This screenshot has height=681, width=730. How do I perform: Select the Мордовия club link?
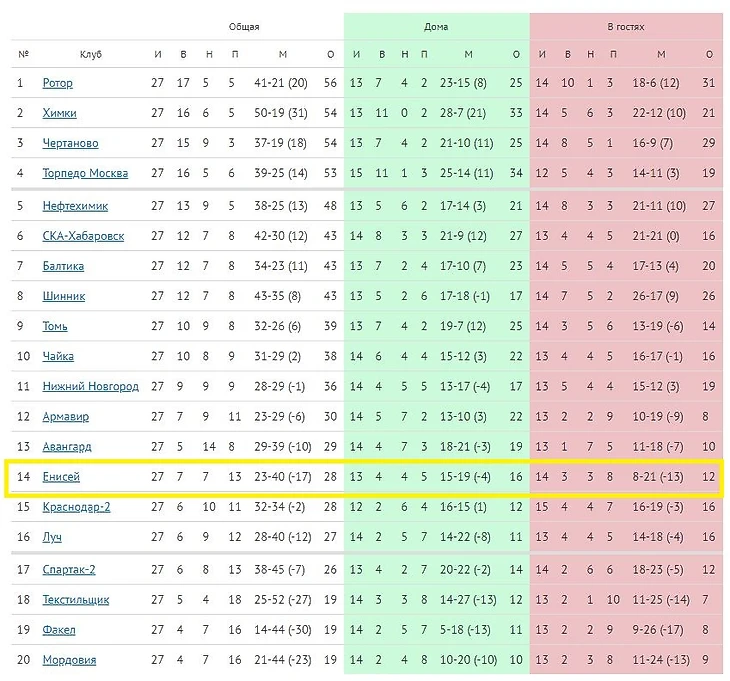(x=69, y=660)
